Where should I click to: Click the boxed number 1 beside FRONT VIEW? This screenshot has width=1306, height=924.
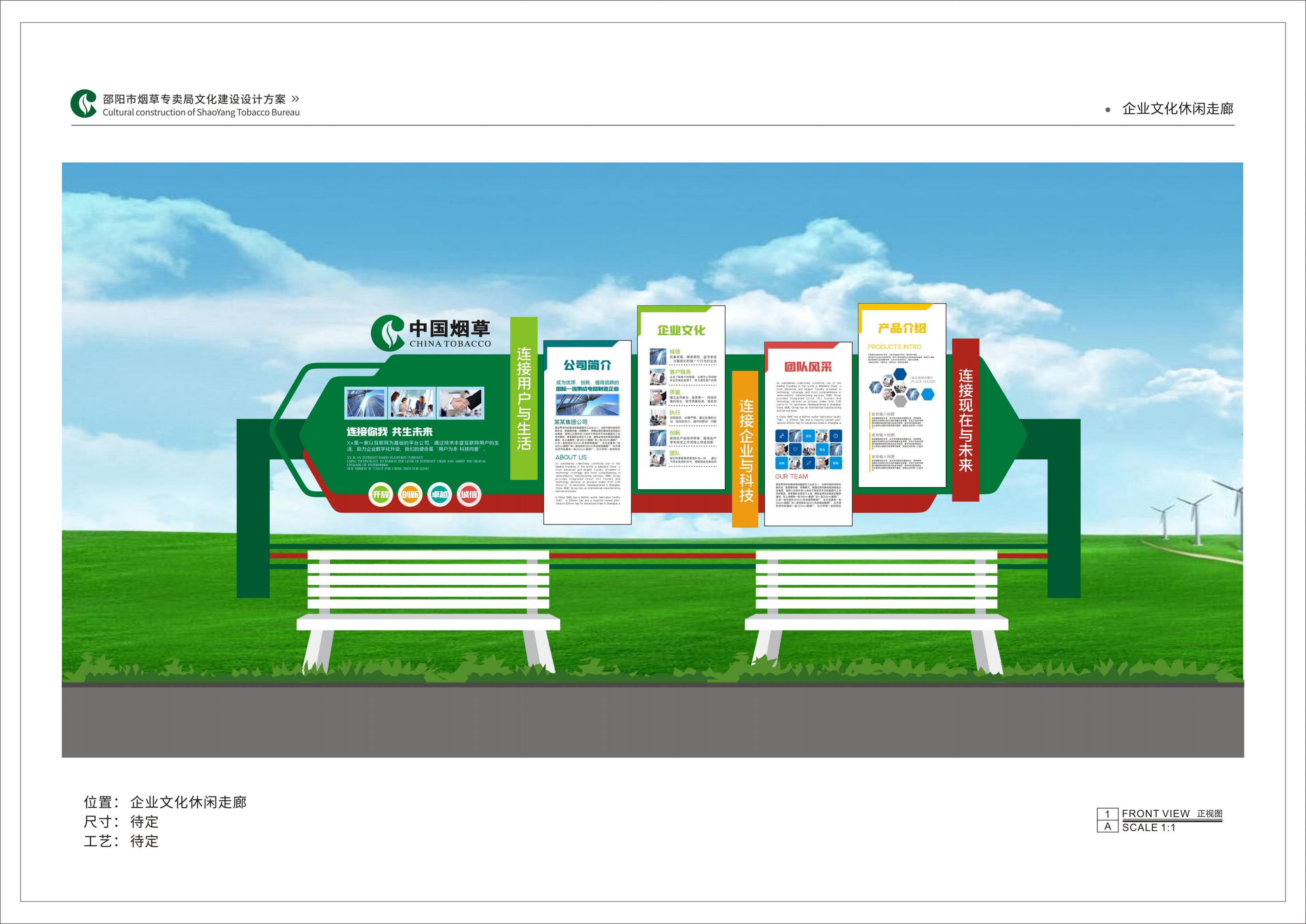coord(1107,814)
